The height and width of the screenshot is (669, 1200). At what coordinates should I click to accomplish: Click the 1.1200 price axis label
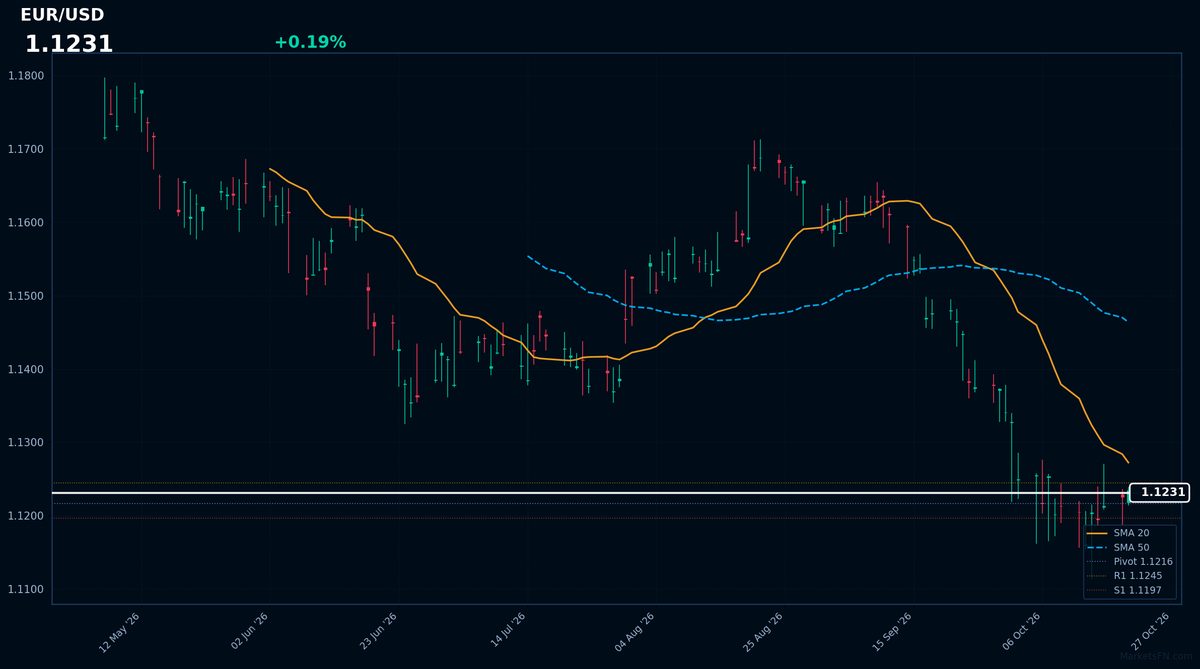[x=26, y=516]
